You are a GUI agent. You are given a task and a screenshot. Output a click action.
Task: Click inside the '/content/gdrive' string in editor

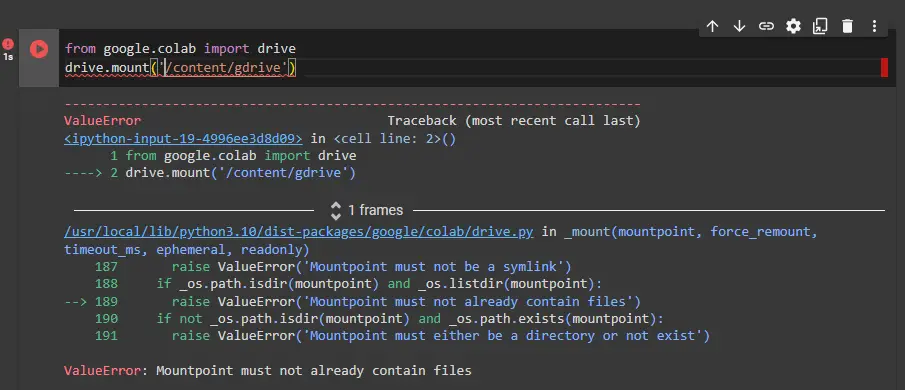coord(226,69)
